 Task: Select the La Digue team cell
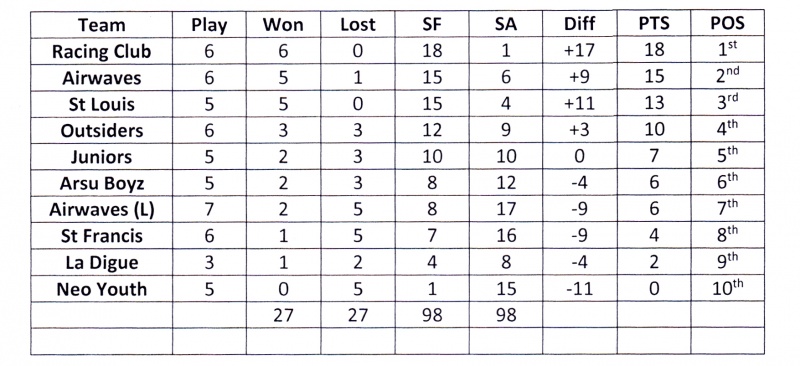pyautogui.click(x=102, y=262)
